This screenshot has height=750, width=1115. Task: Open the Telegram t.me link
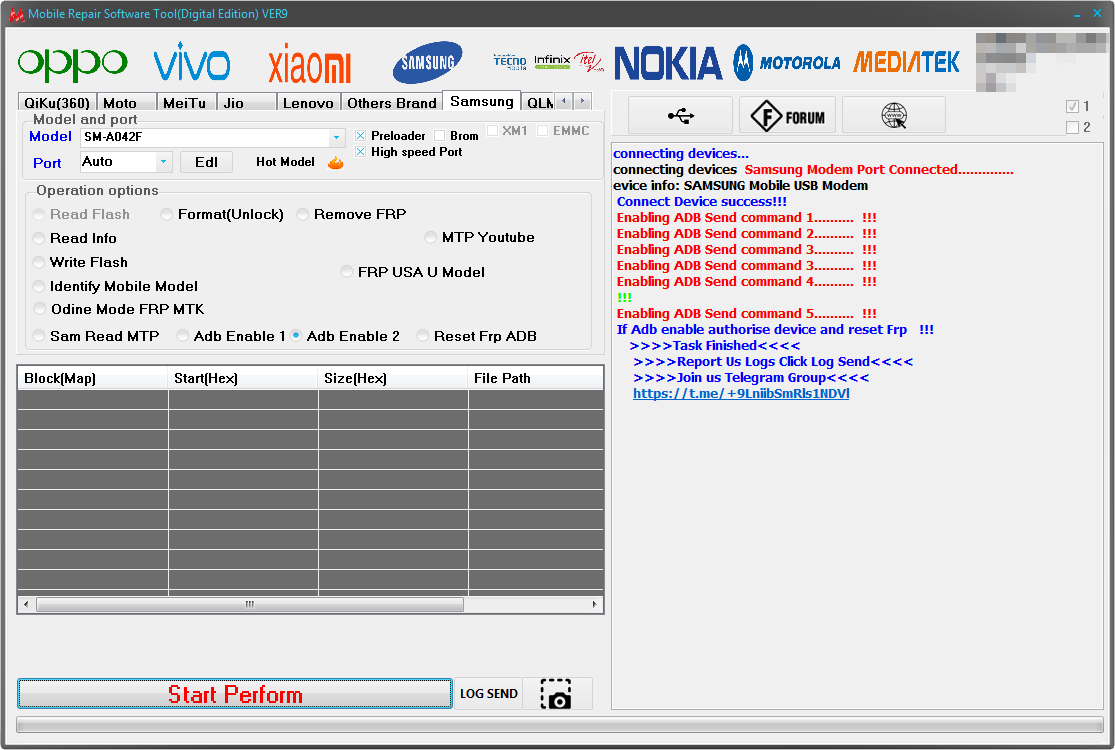(741, 393)
